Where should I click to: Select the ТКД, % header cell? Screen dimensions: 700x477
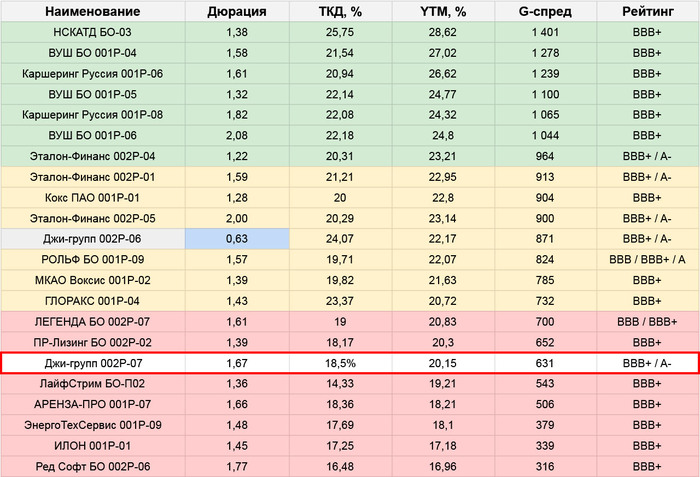click(x=340, y=11)
